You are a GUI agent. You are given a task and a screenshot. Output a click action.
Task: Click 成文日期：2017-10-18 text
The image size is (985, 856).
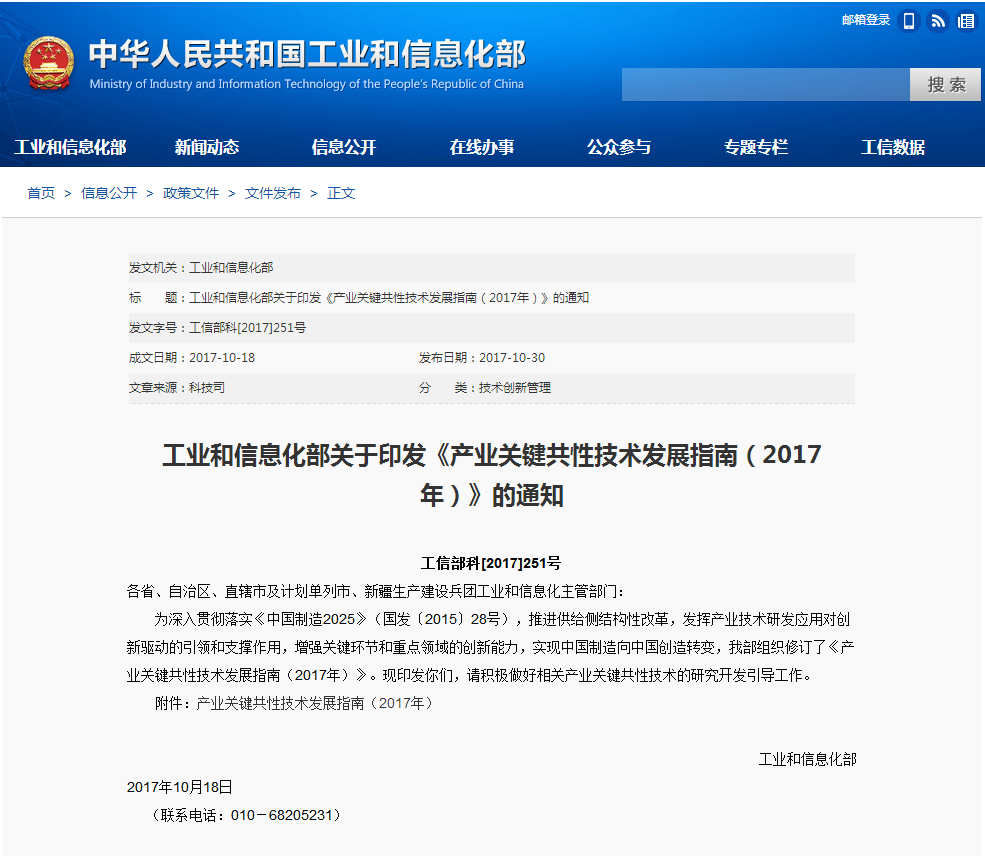[192, 358]
